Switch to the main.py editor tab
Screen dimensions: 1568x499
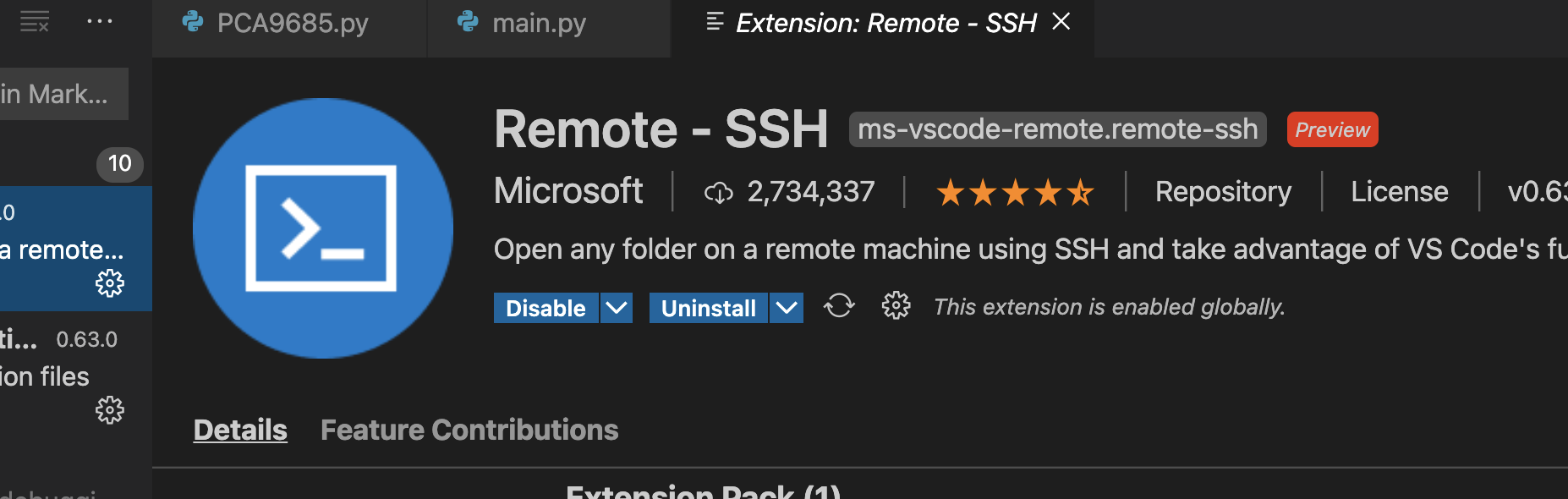coord(539,23)
